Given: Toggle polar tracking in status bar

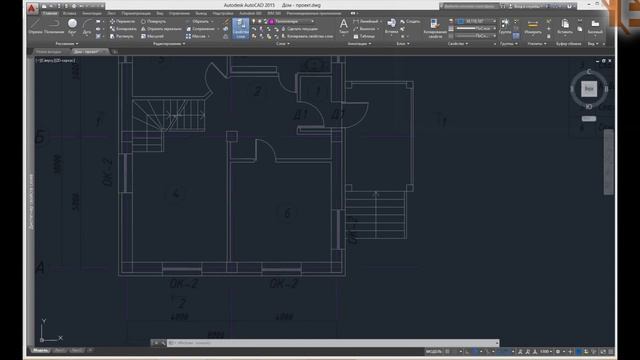Looking at the screenshot, I should [x=475, y=351].
